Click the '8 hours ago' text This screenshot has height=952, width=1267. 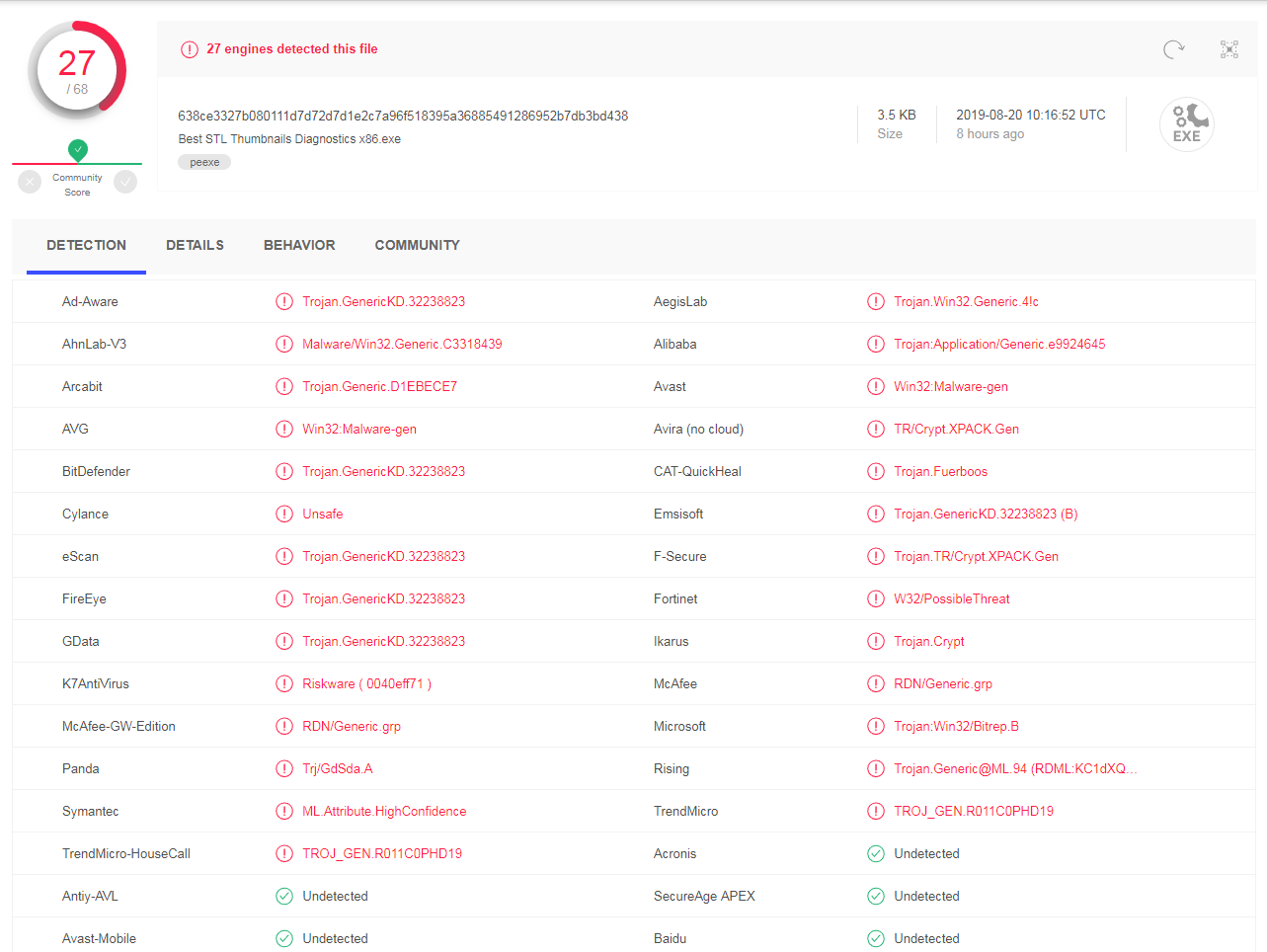pos(990,134)
